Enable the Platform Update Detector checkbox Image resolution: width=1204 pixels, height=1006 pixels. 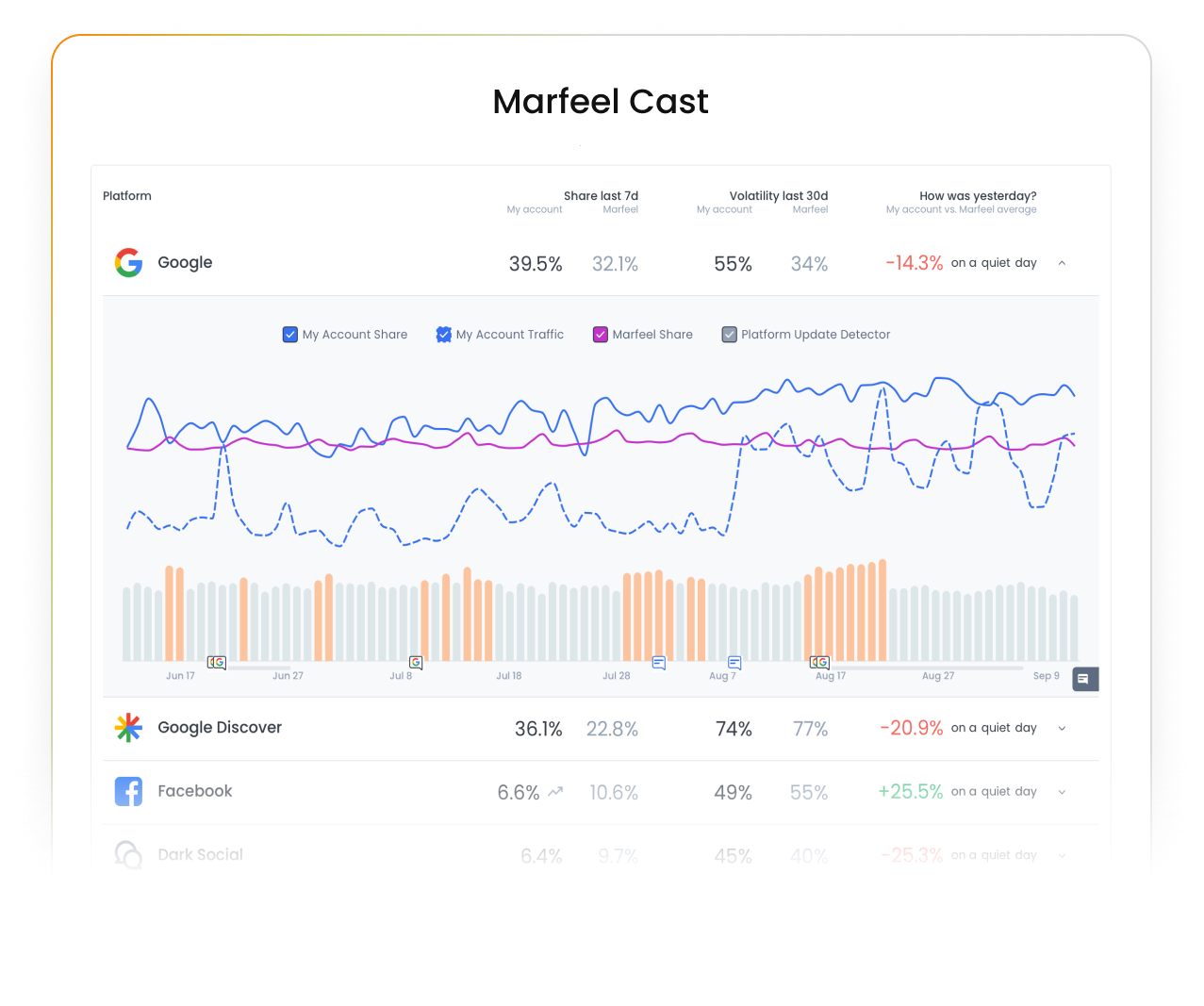coord(728,335)
